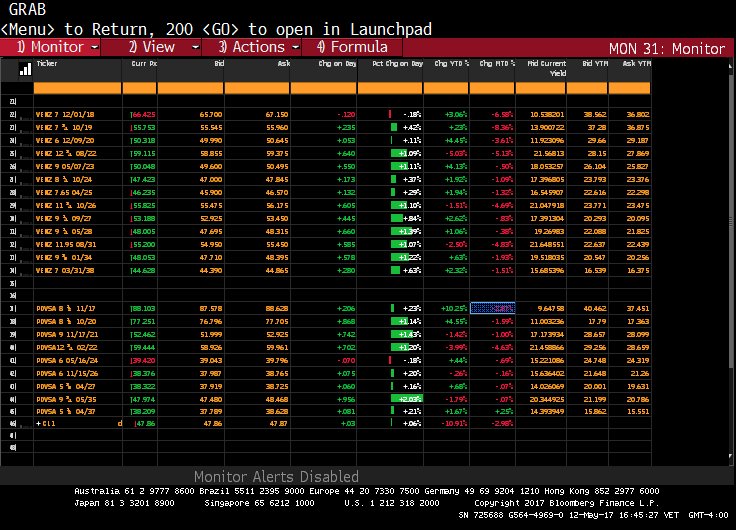Click Ask YTM 36.802 in first VENZ row
This screenshot has width=736, height=530.
pyautogui.click(x=638, y=115)
